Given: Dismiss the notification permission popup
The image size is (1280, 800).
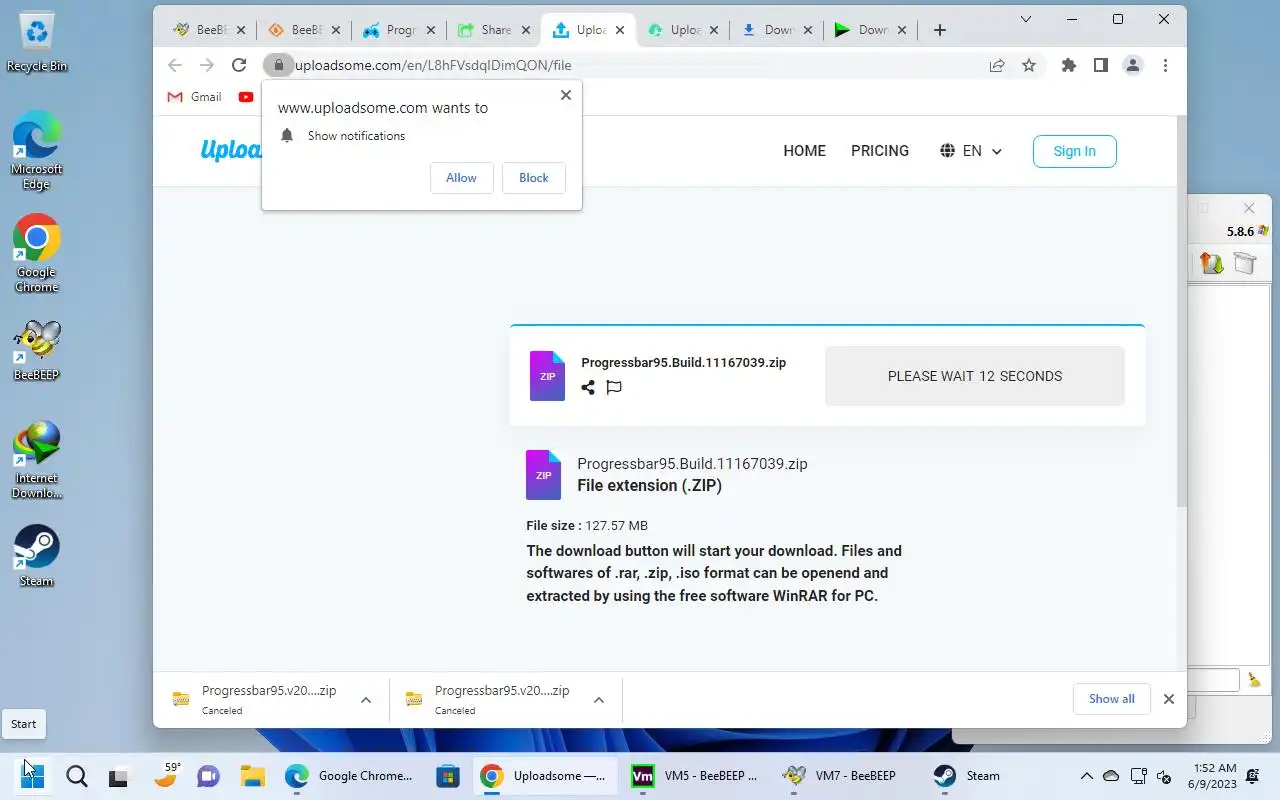Looking at the screenshot, I should tap(566, 95).
